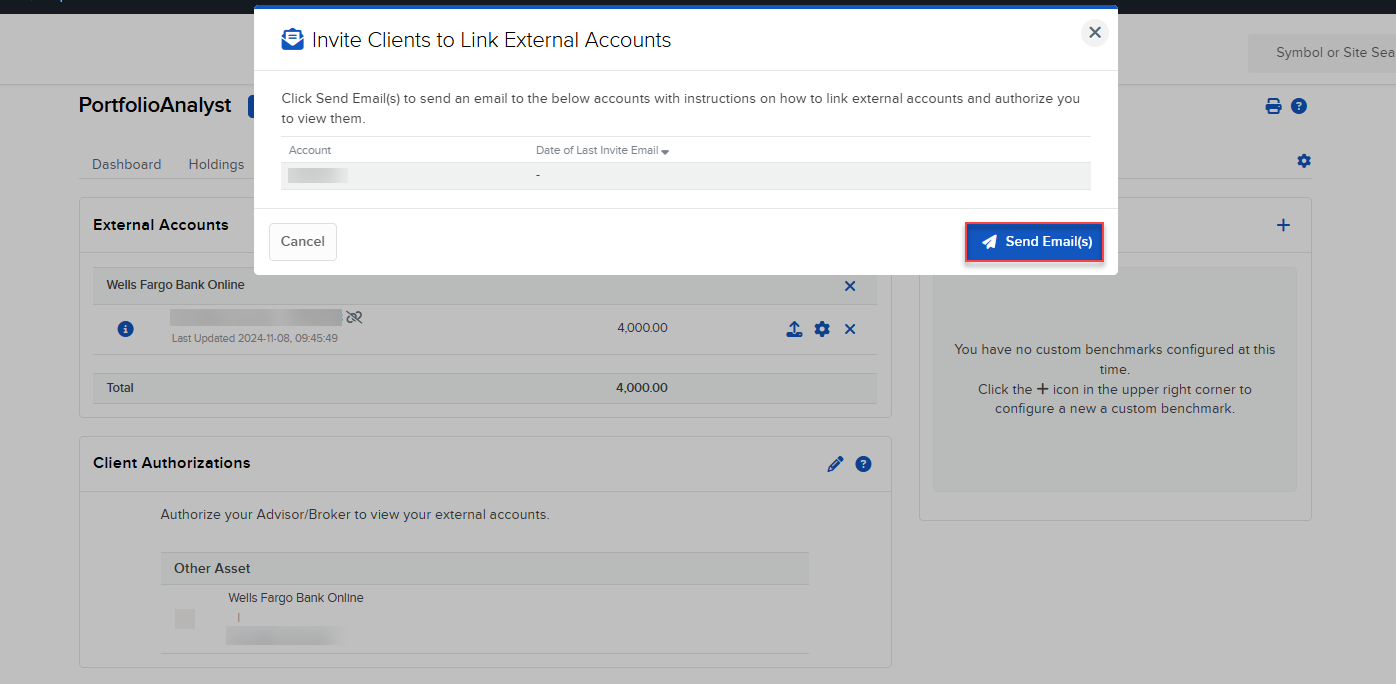Open the account row gear settings
Screen dimensions: 1396x684
point(822,329)
